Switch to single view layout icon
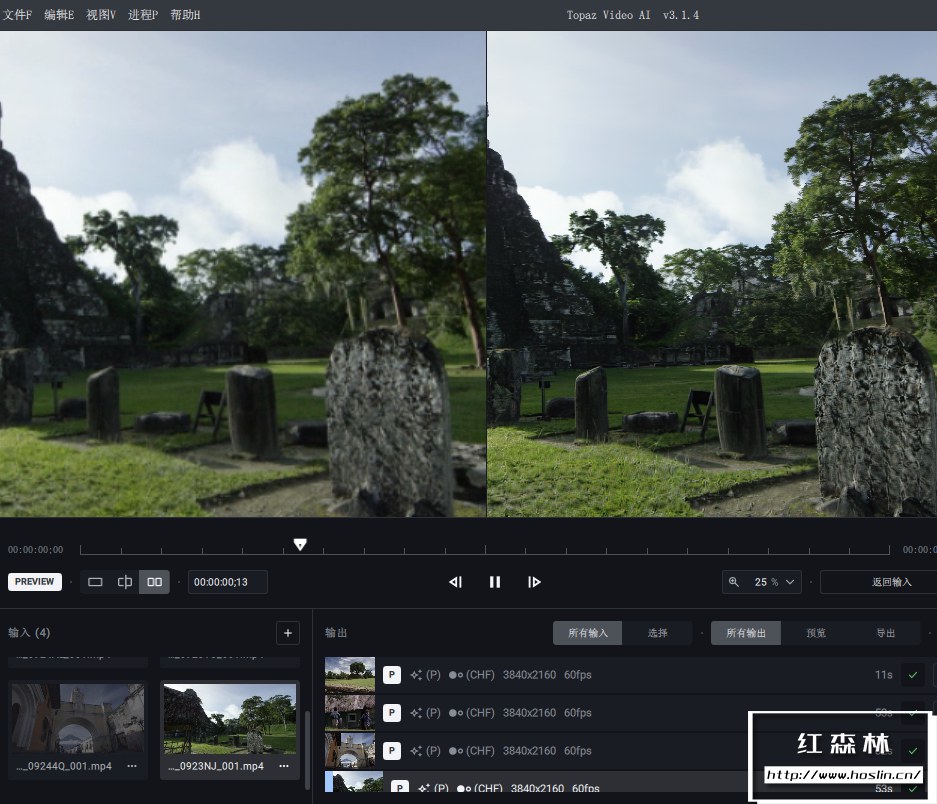The image size is (937, 804). point(95,582)
